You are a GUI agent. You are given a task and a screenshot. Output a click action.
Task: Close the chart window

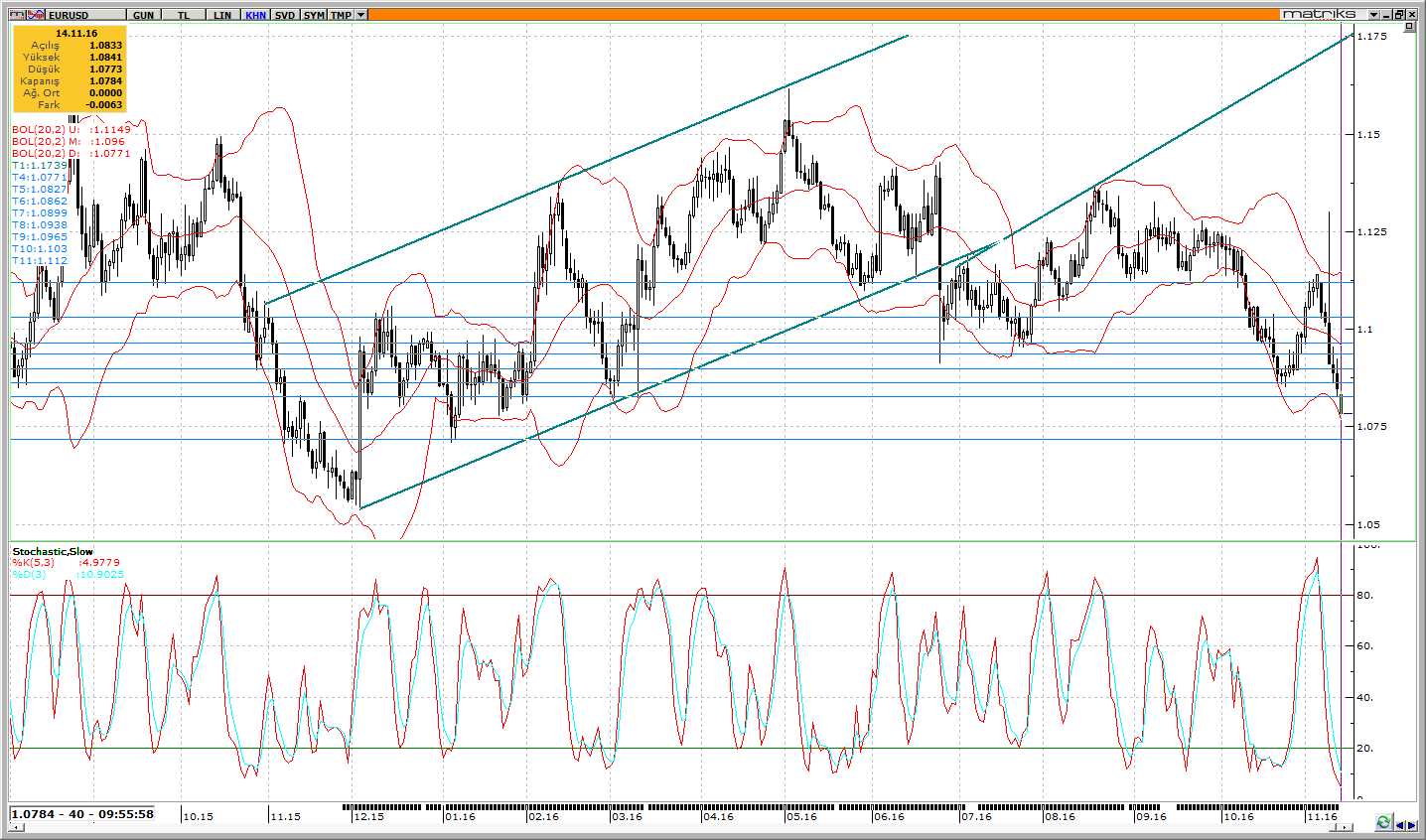pyautogui.click(x=1411, y=15)
